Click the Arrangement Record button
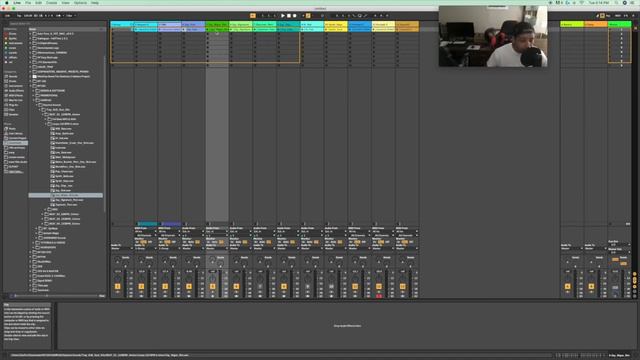 (x=295, y=16)
